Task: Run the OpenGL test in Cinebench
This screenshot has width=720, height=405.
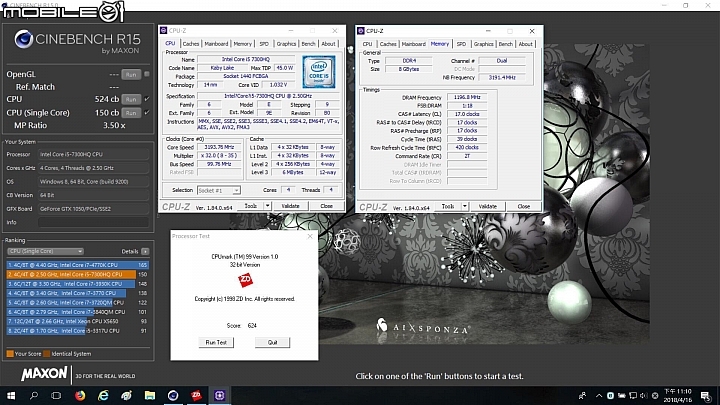Action: point(131,74)
